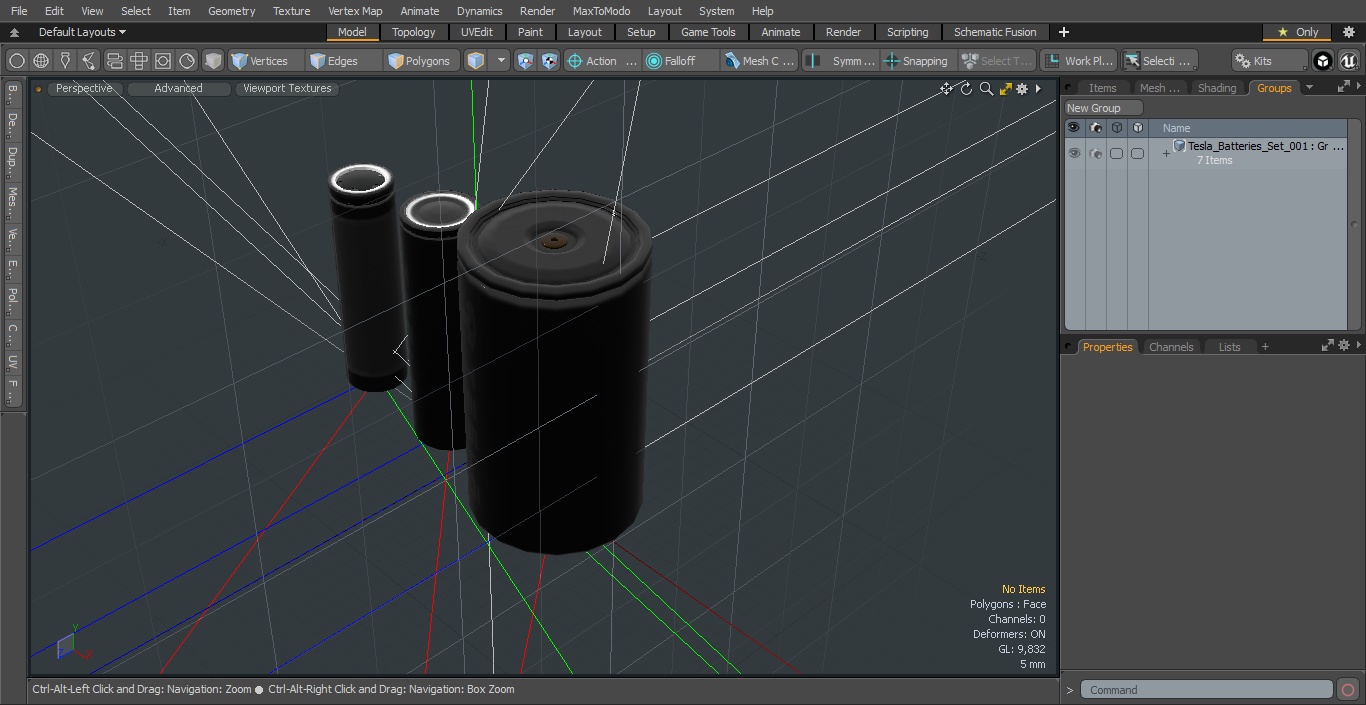Click the Command input field
1366x705 pixels.
[x=1207, y=690]
